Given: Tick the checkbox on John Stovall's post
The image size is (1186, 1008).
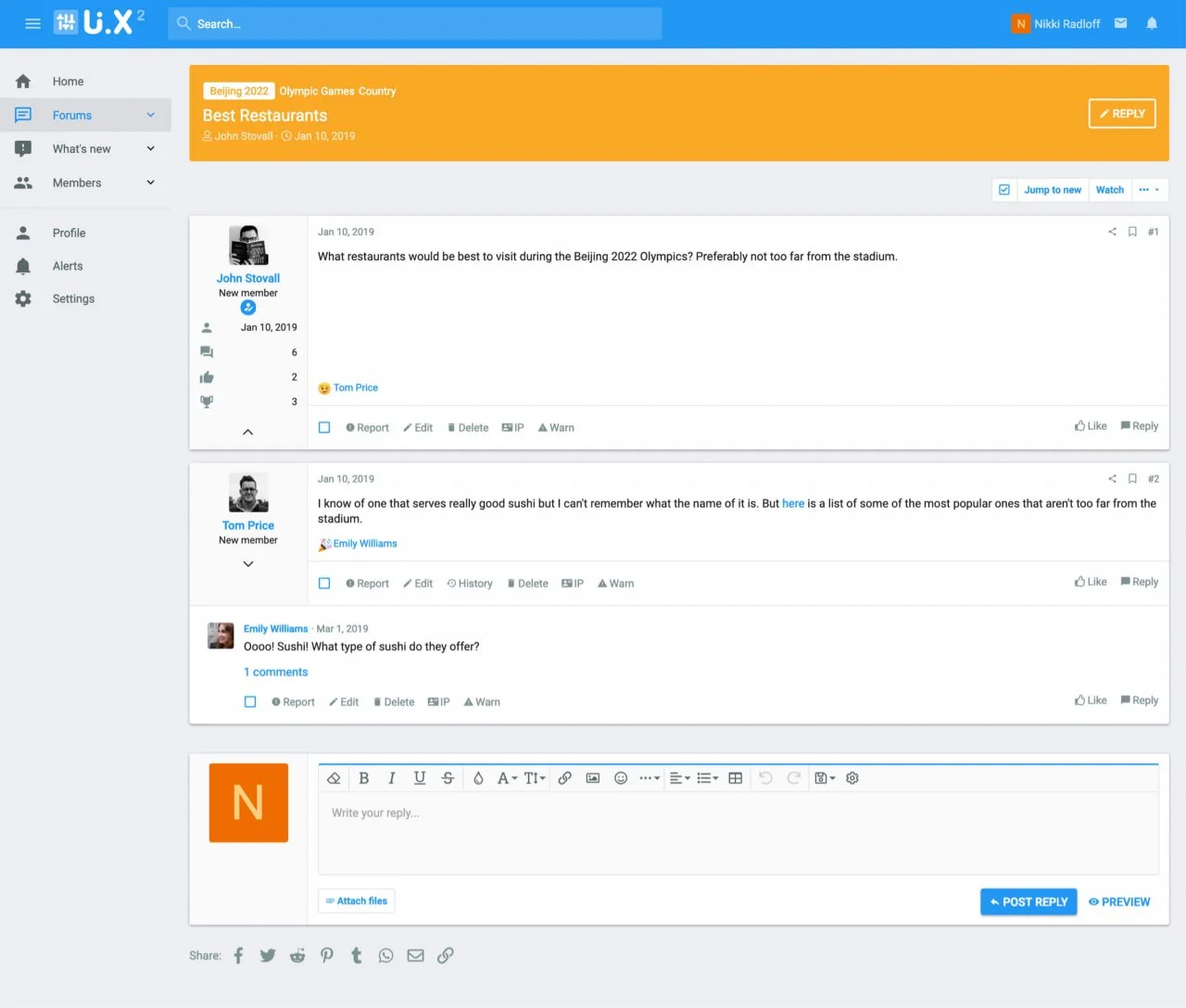Looking at the screenshot, I should click(x=324, y=428).
